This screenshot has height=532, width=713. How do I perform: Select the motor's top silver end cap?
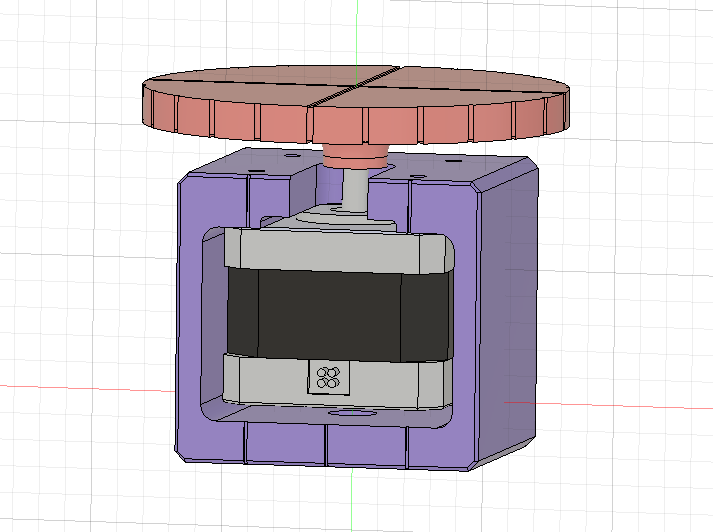tap(339, 251)
